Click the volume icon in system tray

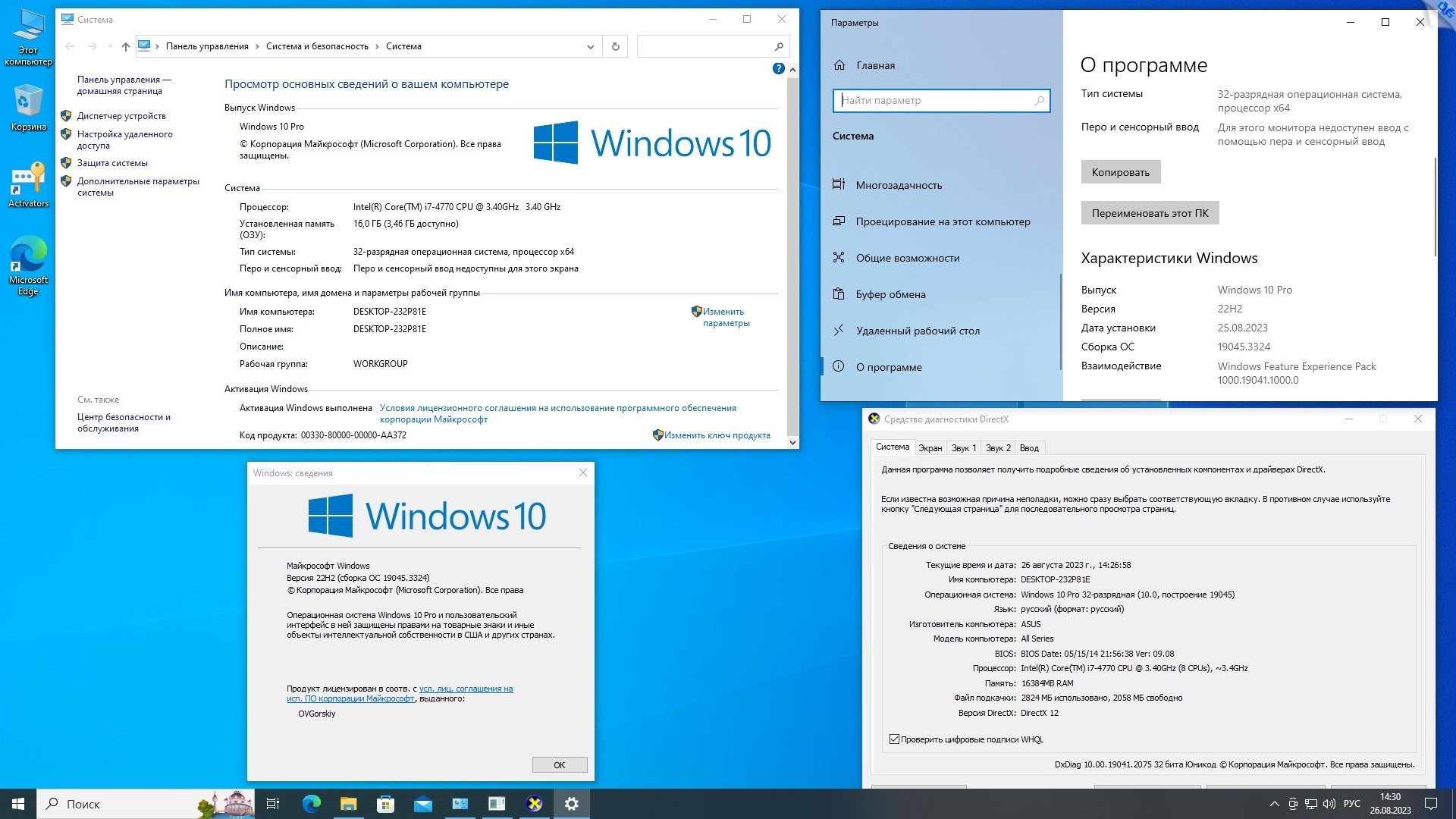pyautogui.click(x=1329, y=804)
